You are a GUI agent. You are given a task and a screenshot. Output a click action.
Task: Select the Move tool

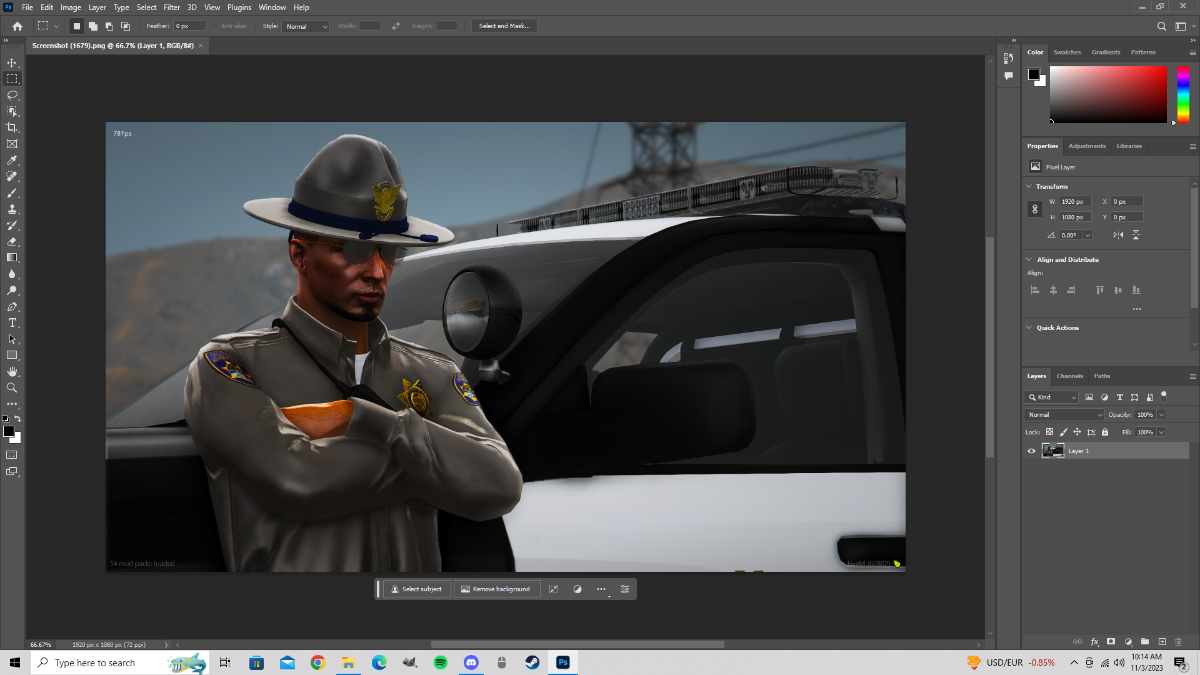point(12,62)
